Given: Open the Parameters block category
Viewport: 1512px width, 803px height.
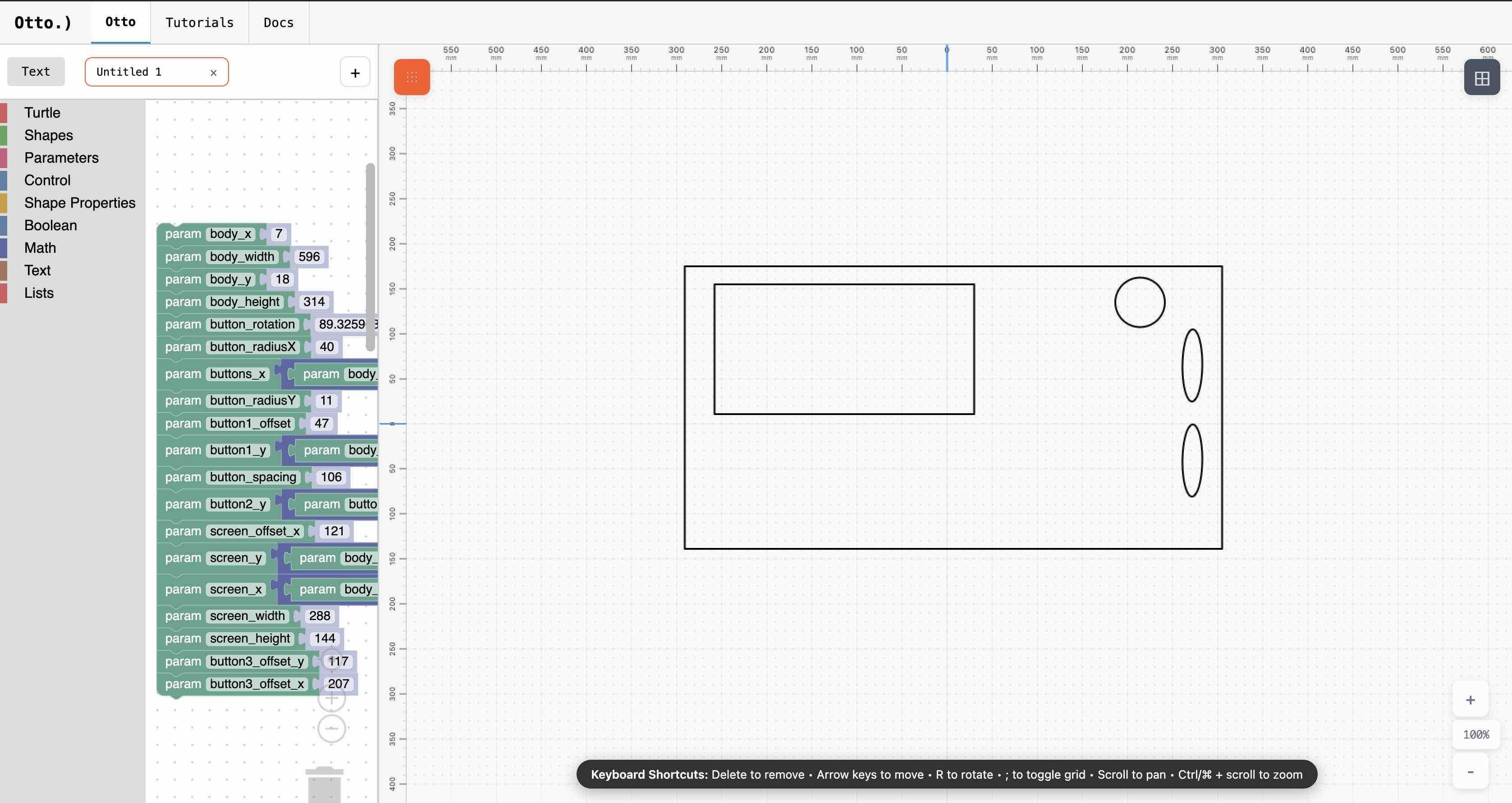Looking at the screenshot, I should click(x=61, y=158).
